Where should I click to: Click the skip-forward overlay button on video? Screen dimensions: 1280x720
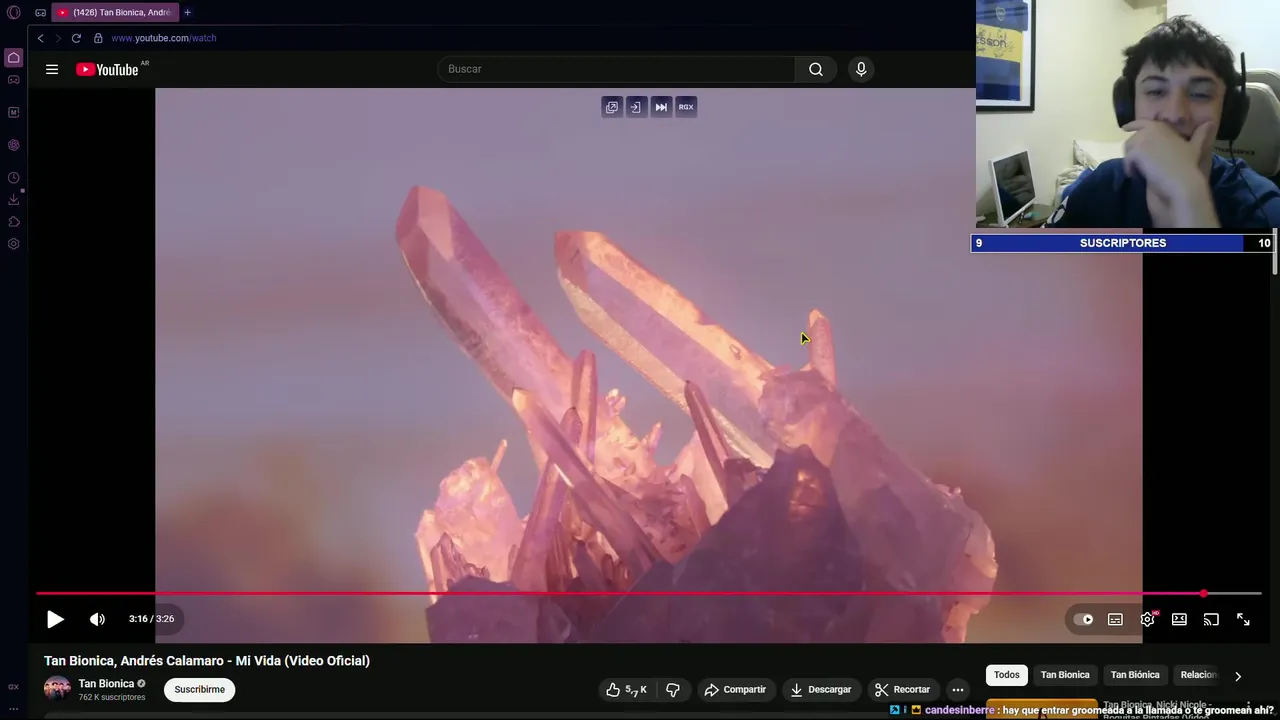point(661,107)
